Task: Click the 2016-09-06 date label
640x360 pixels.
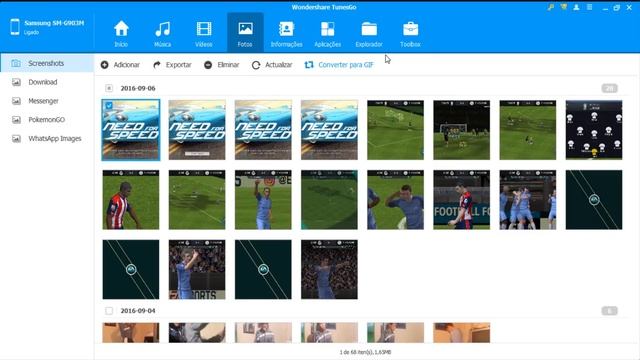Action: [x=138, y=88]
